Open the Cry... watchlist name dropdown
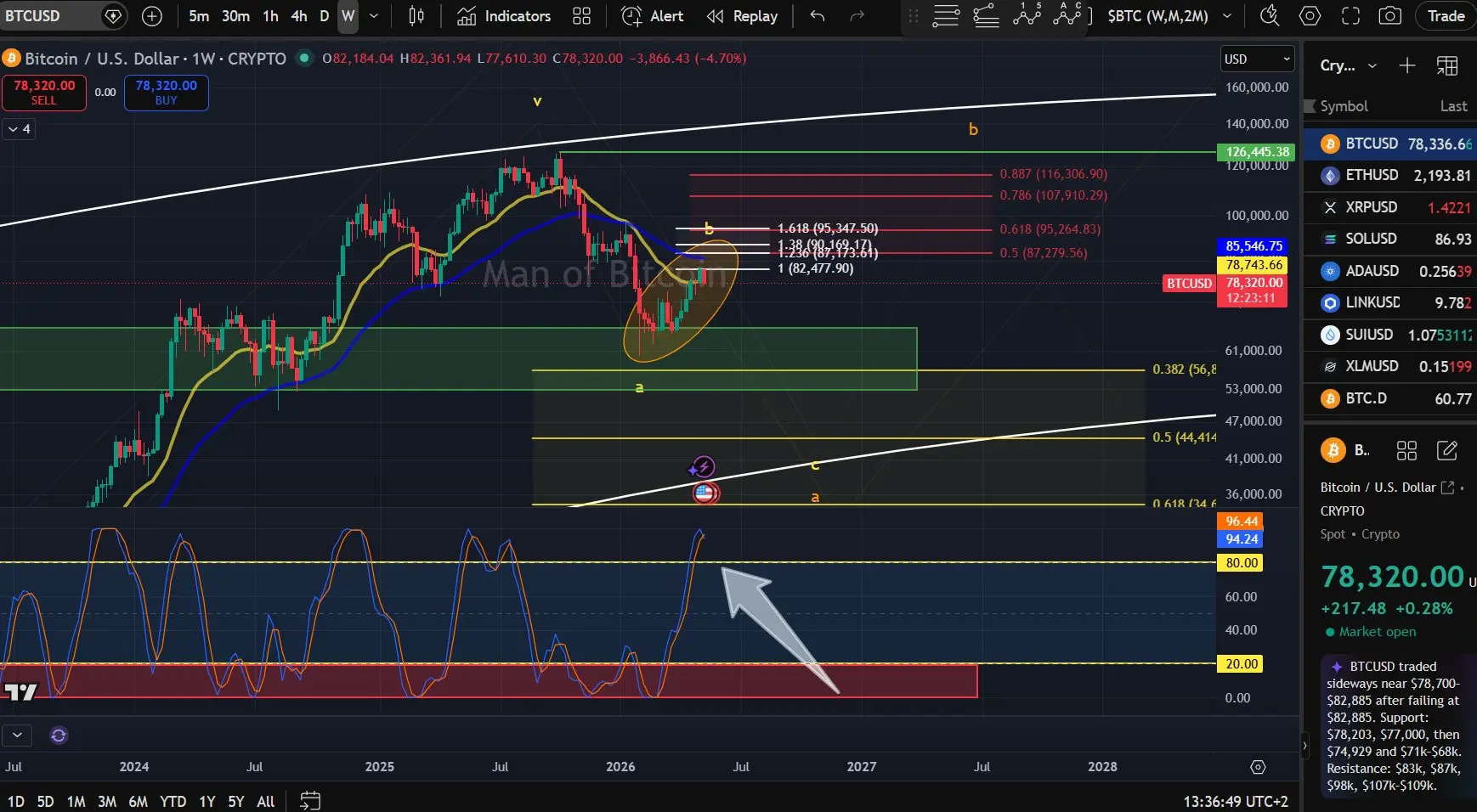This screenshot has height=812, width=1477. (1348, 65)
